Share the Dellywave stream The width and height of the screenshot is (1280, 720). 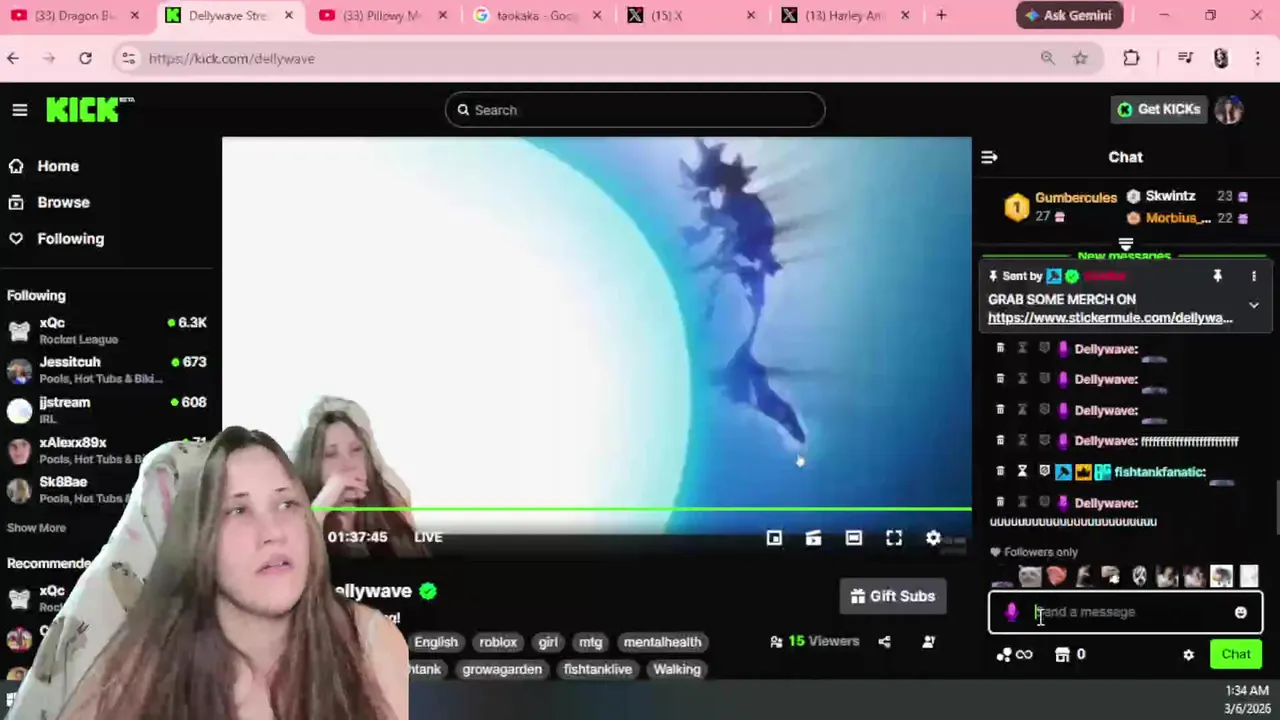[x=884, y=642]
